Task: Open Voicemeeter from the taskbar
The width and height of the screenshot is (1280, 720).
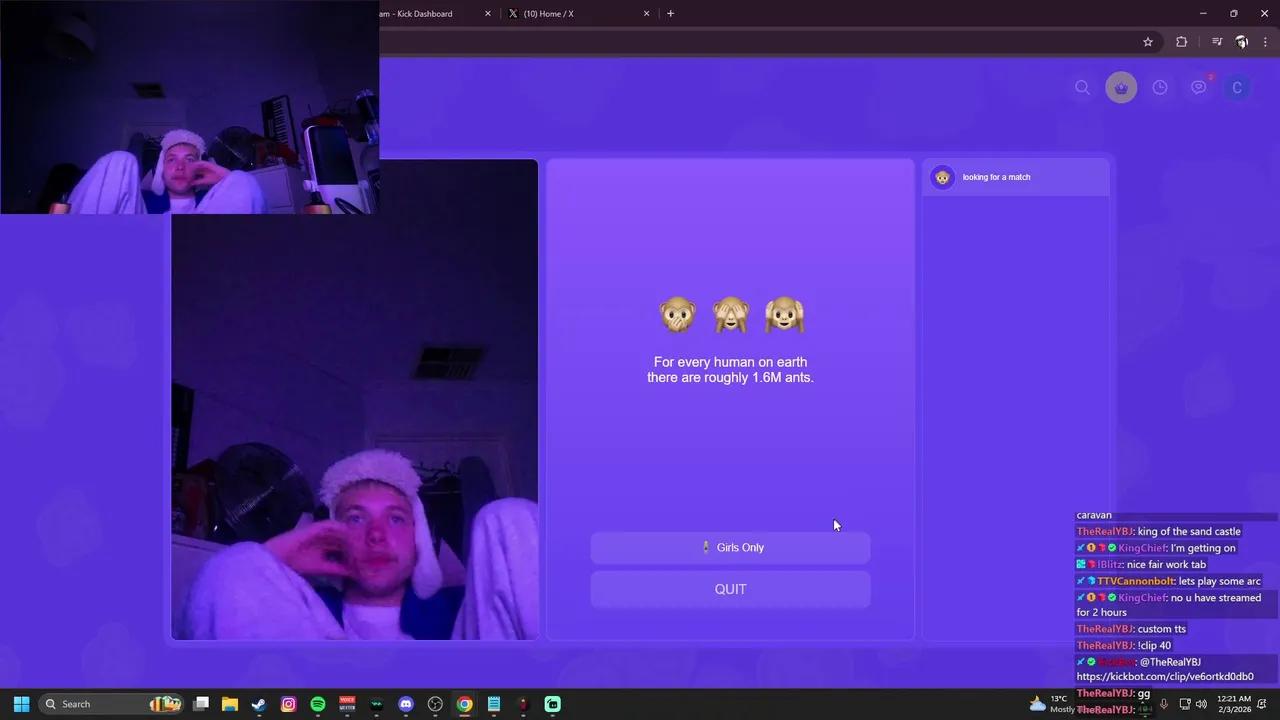Action: click(x=347, y=704)
